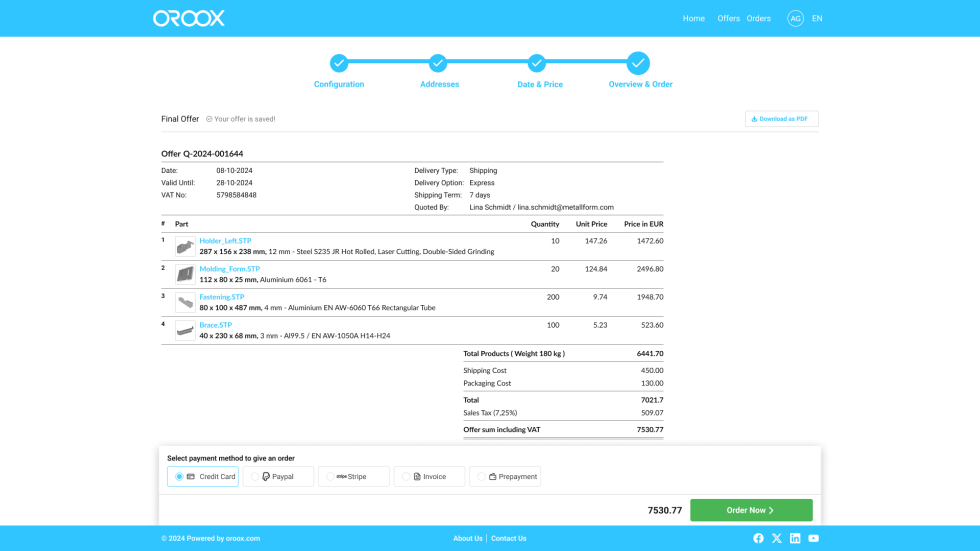980x551 pixels.
Task: Click the Date & Price step checkmark
Action: point(537,63)
